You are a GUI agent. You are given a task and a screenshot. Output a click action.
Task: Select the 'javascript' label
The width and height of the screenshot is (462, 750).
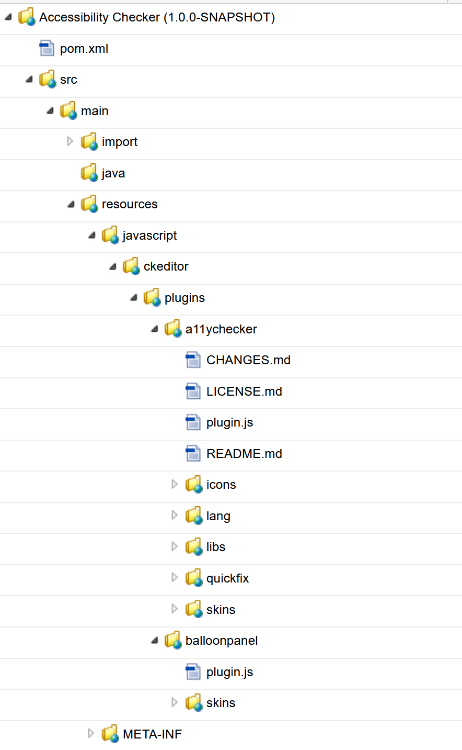(150, 236)
